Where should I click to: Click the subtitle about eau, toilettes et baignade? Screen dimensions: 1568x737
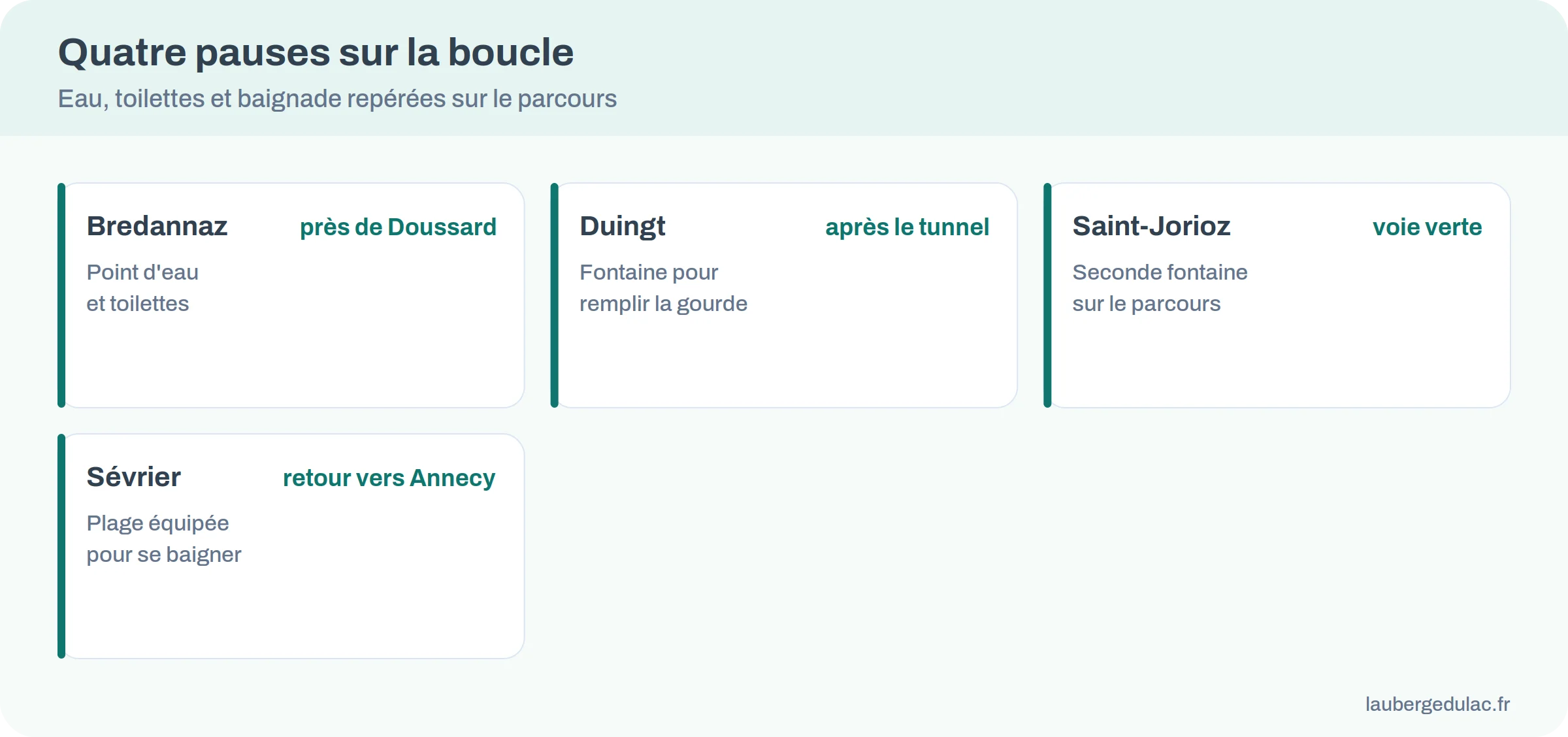[x=337, y=99]
